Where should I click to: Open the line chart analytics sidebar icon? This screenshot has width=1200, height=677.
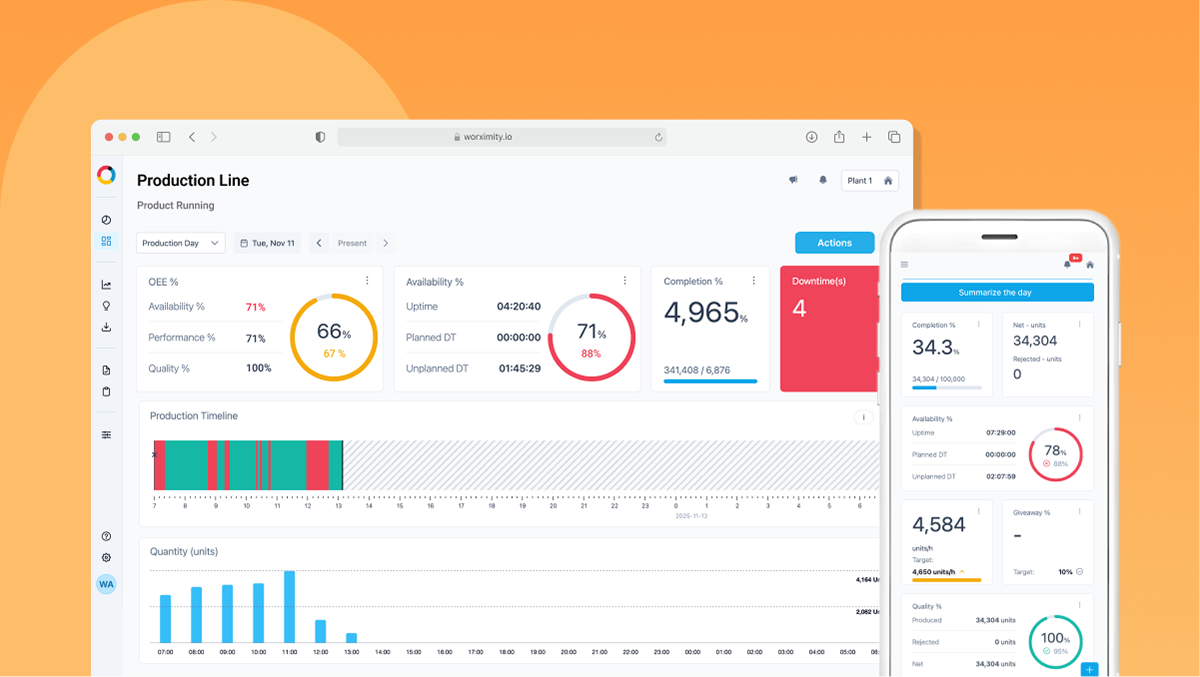pyautogui.click(x=106, y=285)
